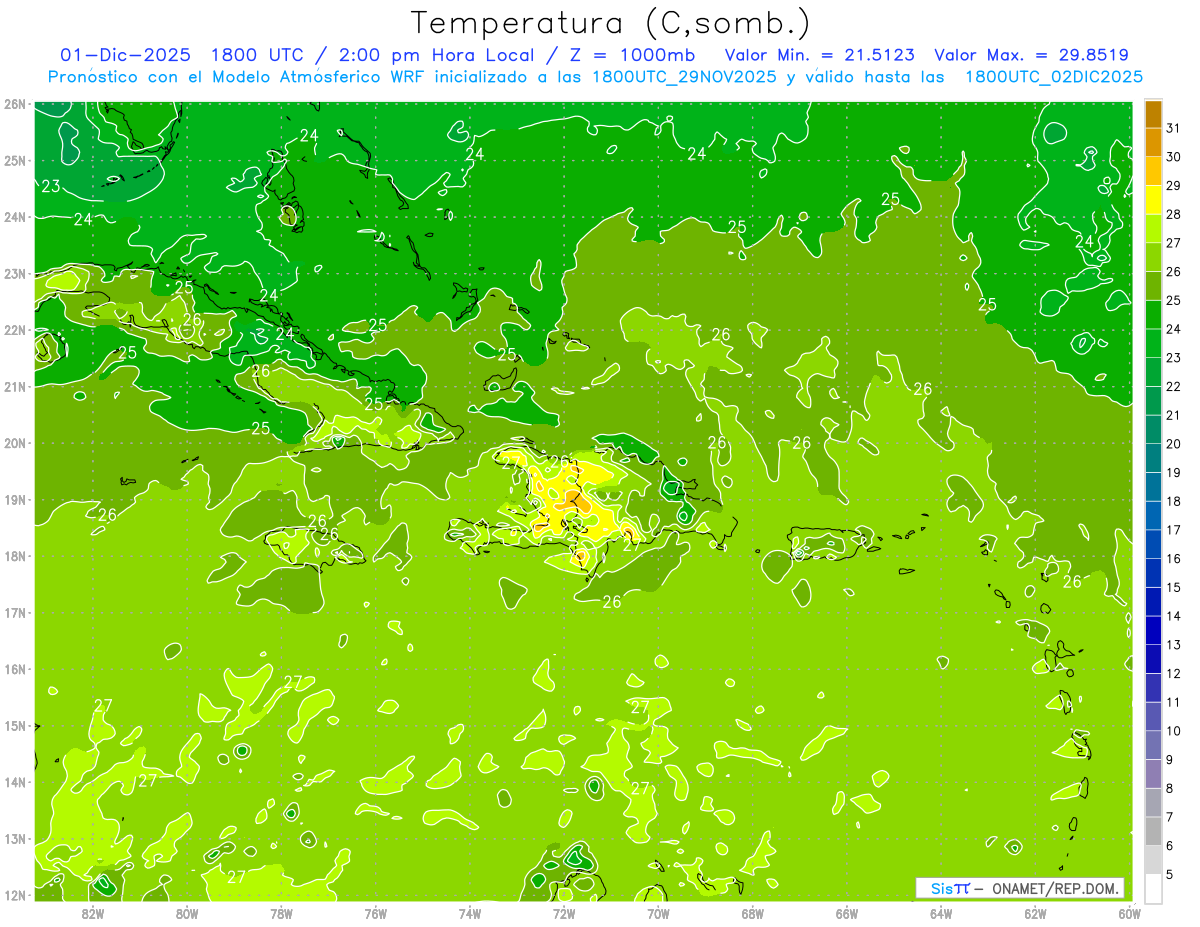This screenshot has height=927, width=1200.
Task: Click the longitude label "62W"
Action: coord(1035,914)
